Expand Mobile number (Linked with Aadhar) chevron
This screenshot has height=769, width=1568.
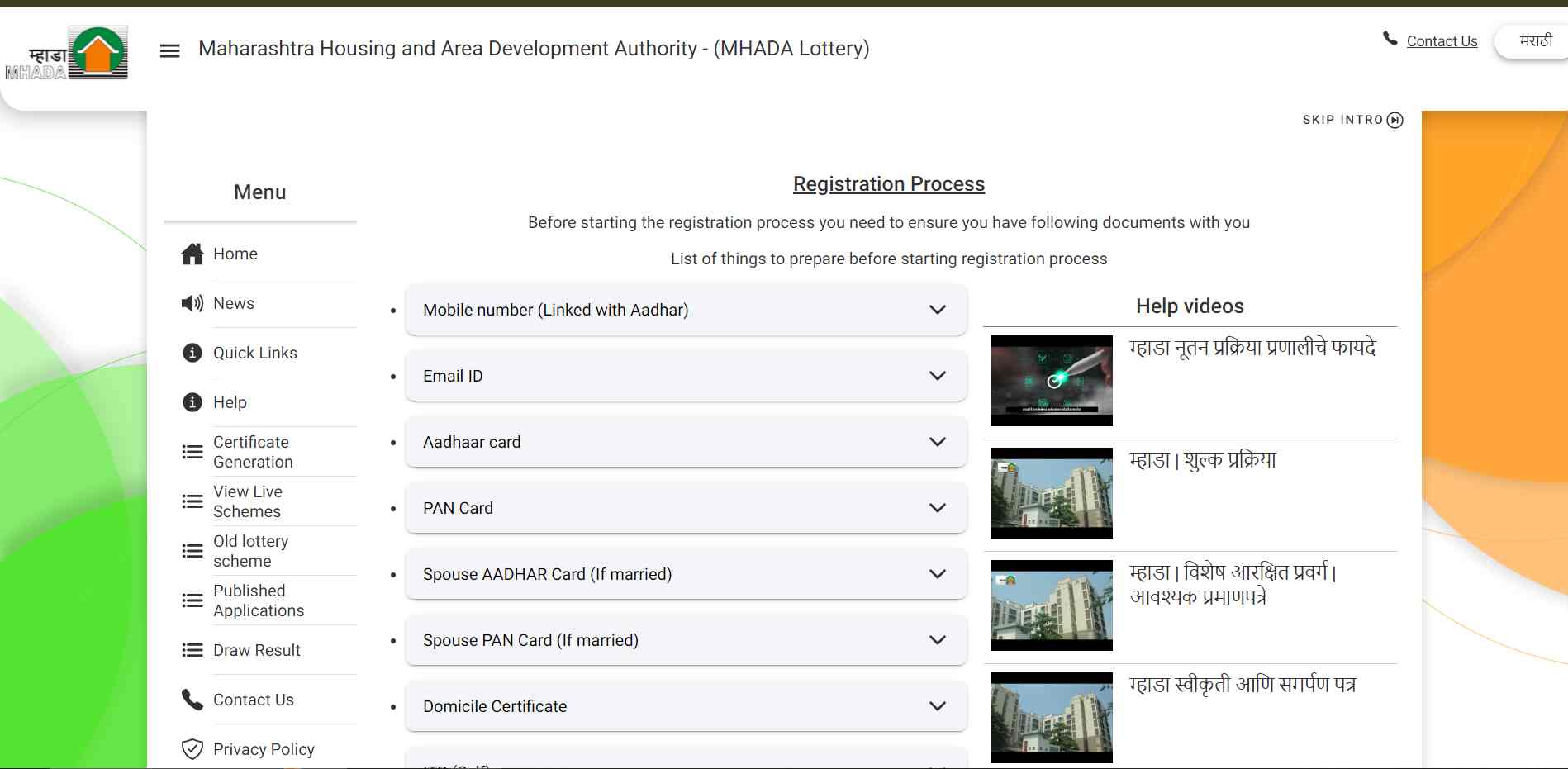tap(938, 310)
